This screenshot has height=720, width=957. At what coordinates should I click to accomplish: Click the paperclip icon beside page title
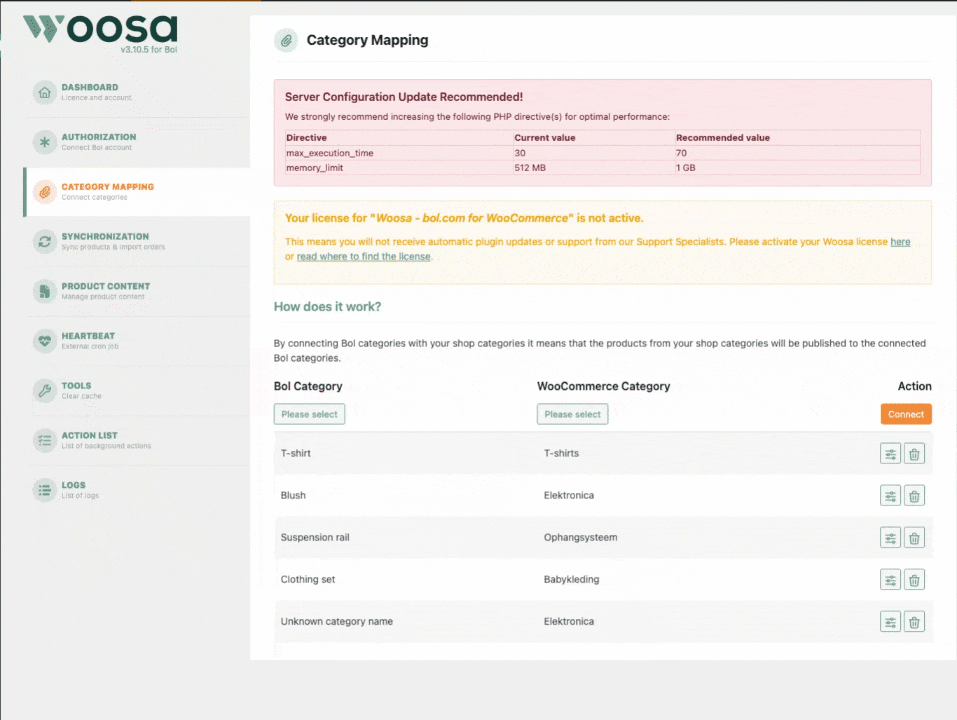[286, 41]
